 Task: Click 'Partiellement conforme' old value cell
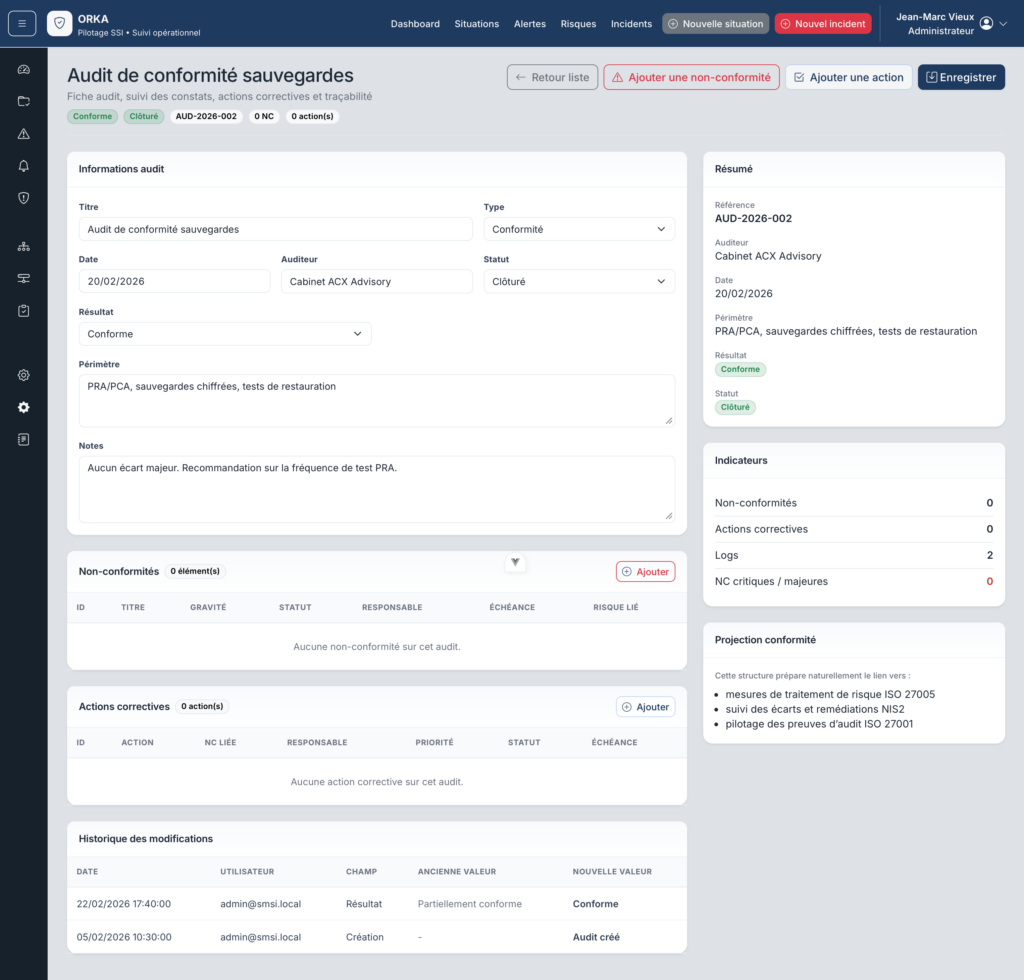click(470, 904)
